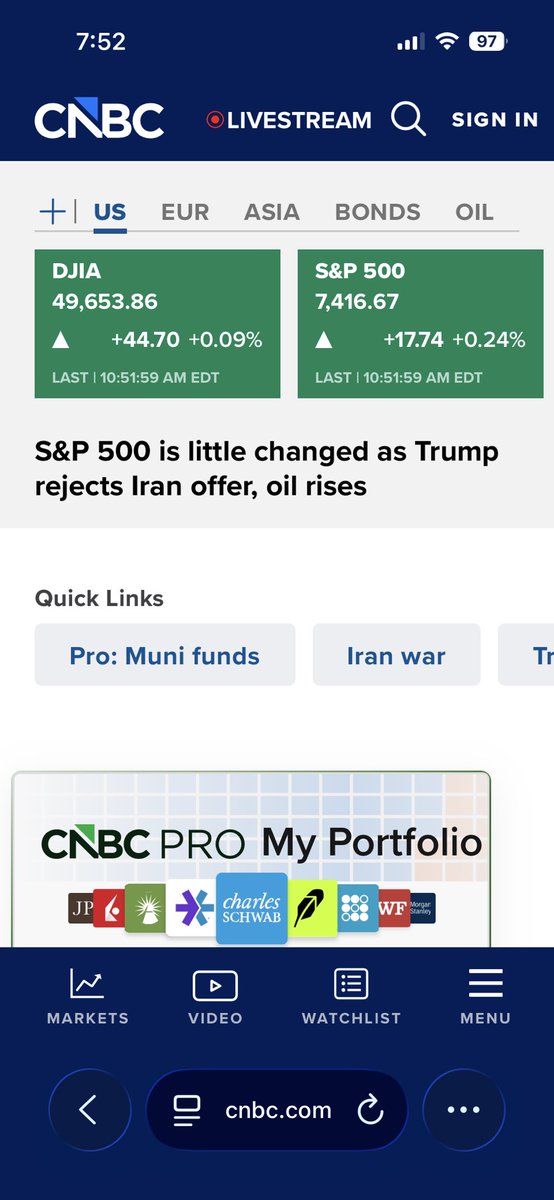
Task: Add market with plus icon
Action: click(51, 212)
